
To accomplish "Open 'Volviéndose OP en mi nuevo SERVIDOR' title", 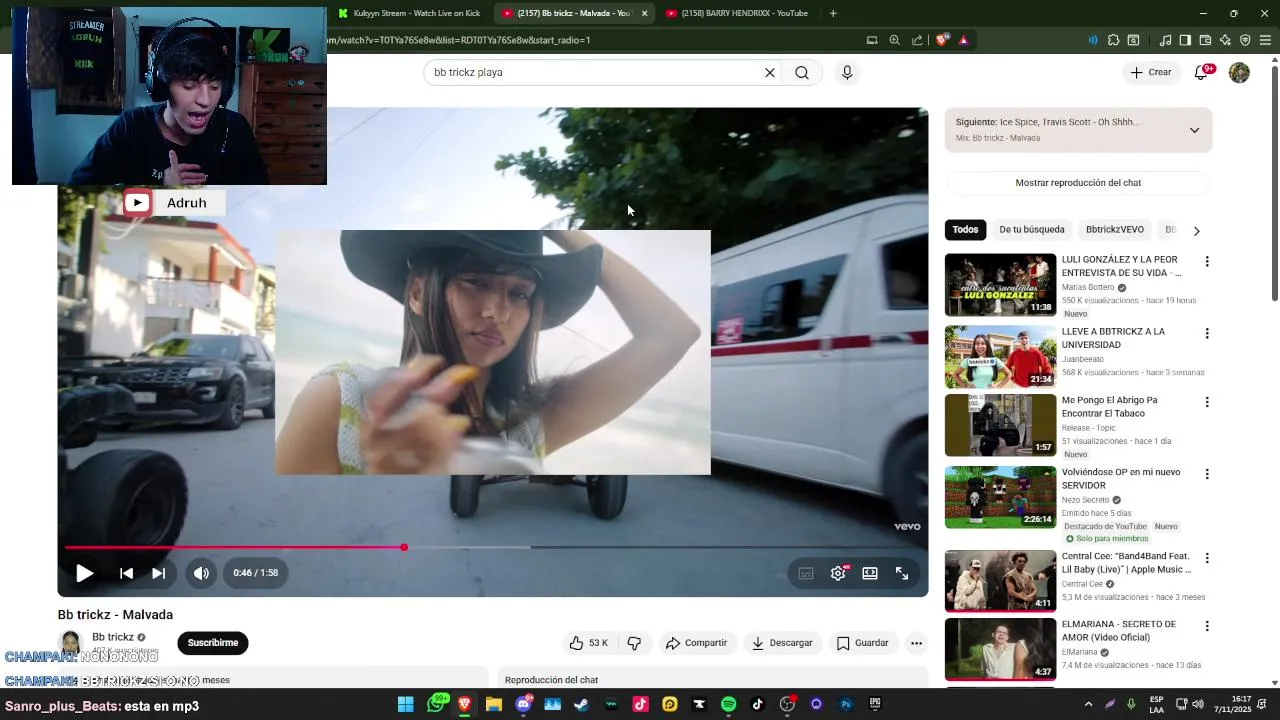I will 1121,478.
